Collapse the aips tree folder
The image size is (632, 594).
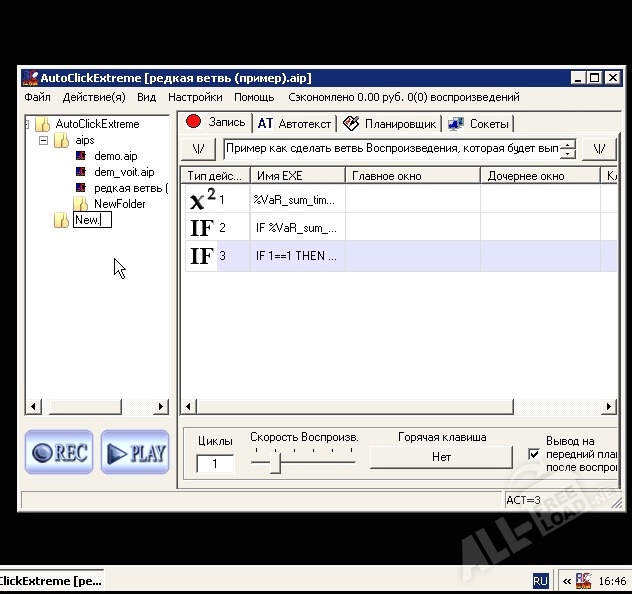click(44, 141)
